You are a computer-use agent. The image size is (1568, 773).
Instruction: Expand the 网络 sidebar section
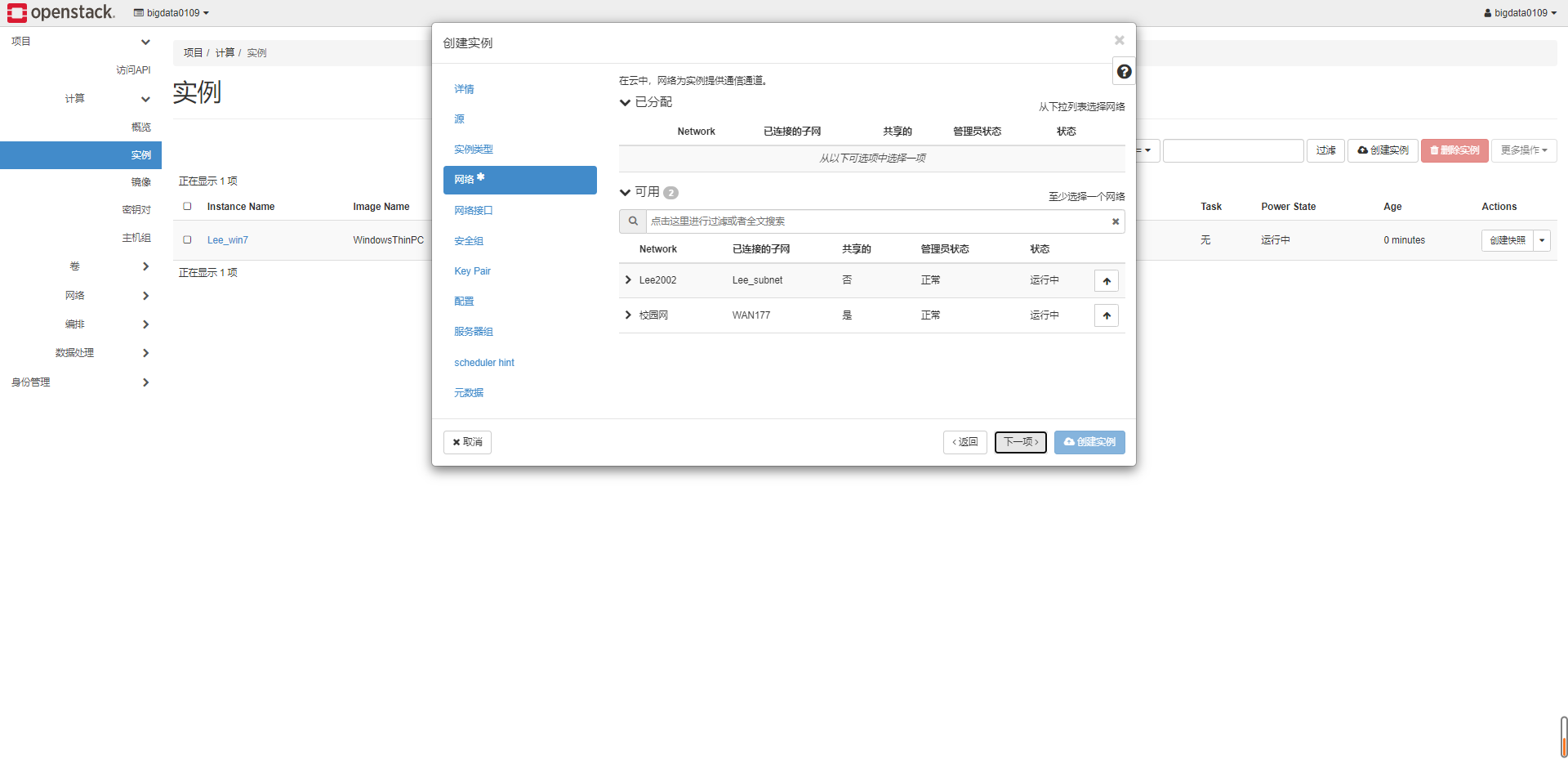tap(145, 296)
